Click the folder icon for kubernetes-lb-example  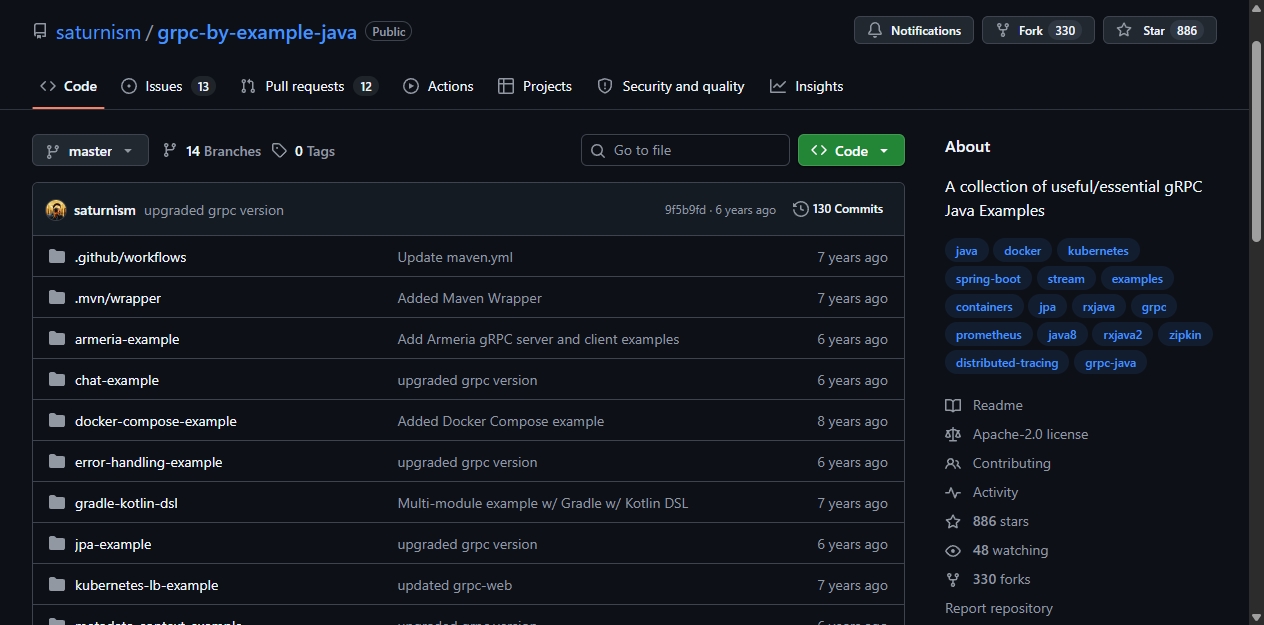tap(57, 585)
